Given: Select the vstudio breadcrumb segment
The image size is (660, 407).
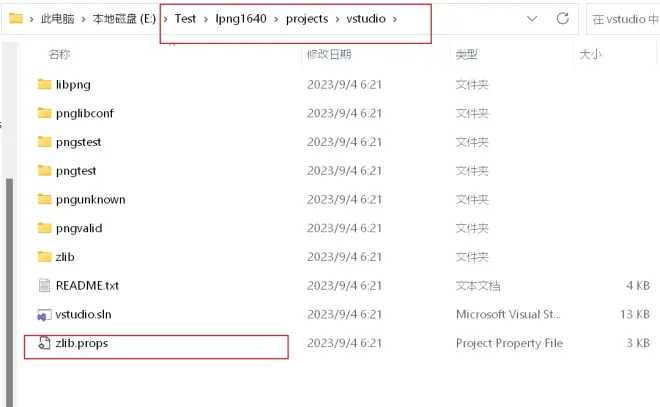Looking at the screenshot, I should (x=366, y=19).
